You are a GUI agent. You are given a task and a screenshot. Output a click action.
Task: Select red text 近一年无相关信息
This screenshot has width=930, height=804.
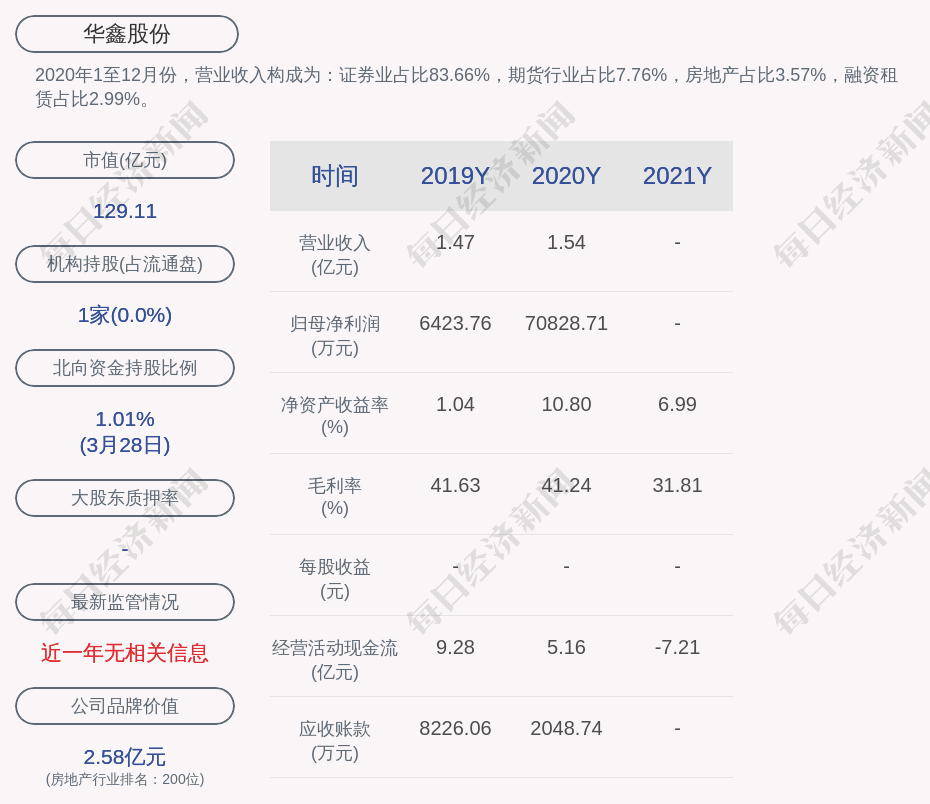click(x=125, y=653)
